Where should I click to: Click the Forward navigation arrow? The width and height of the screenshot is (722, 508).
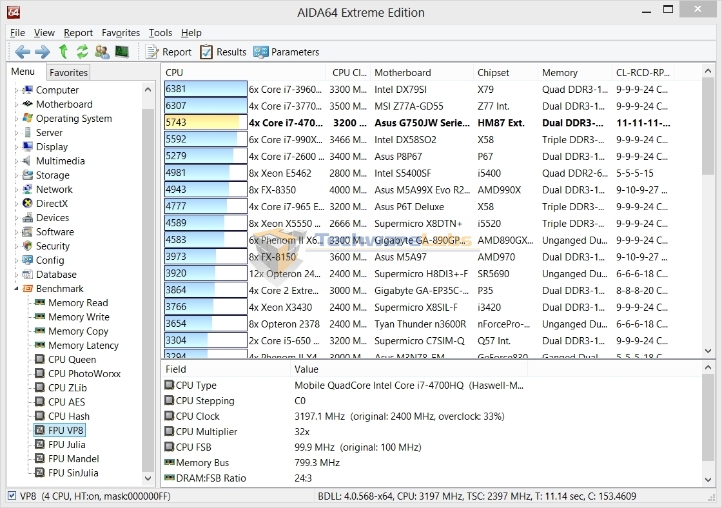click(42, 52)
